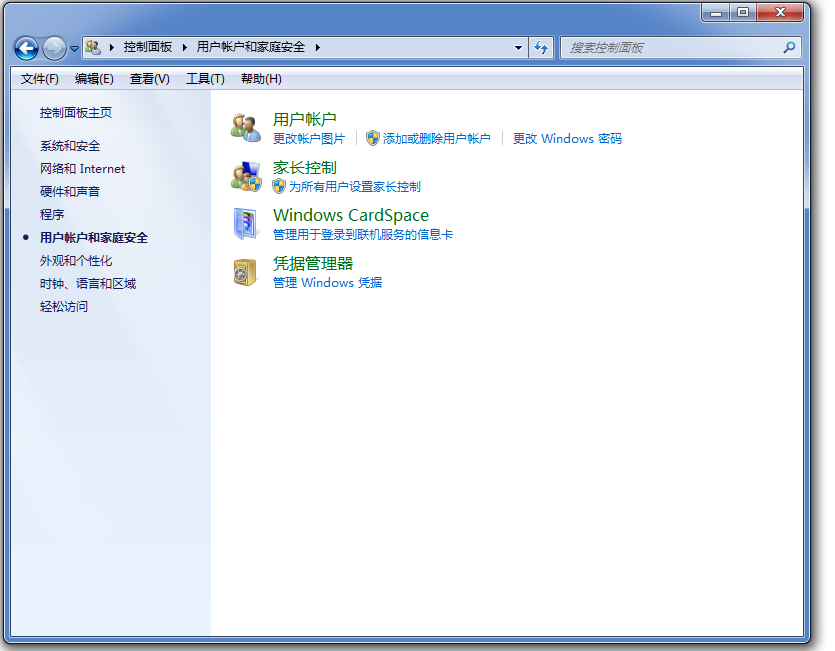Click 更改 Windows 密码 link

click(567, 139)
